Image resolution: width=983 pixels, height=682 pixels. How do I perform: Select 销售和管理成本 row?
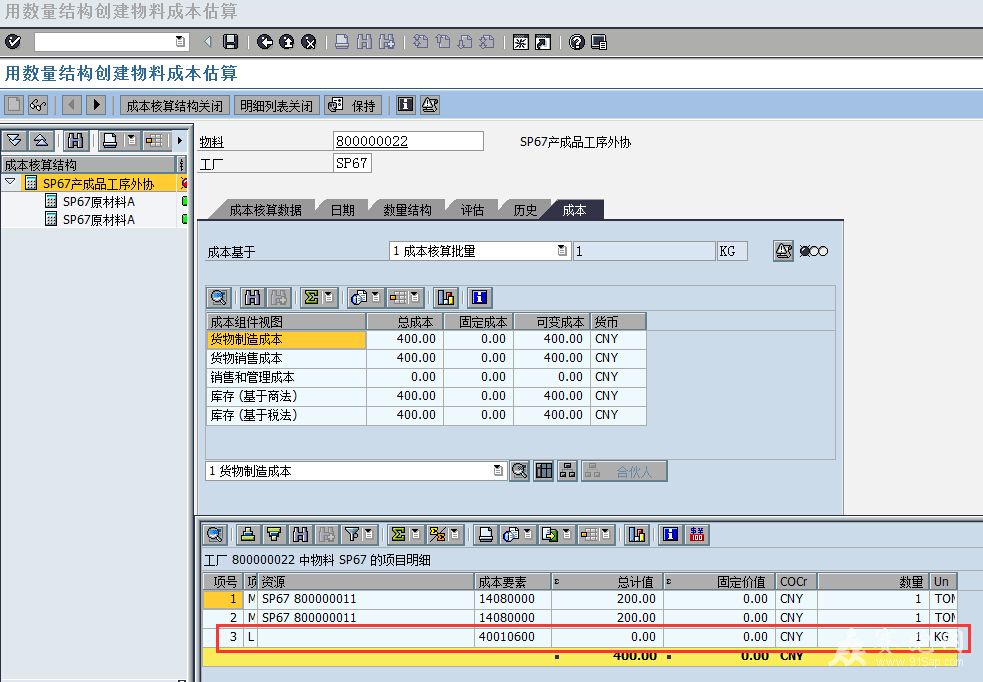[x=426, y=377]
